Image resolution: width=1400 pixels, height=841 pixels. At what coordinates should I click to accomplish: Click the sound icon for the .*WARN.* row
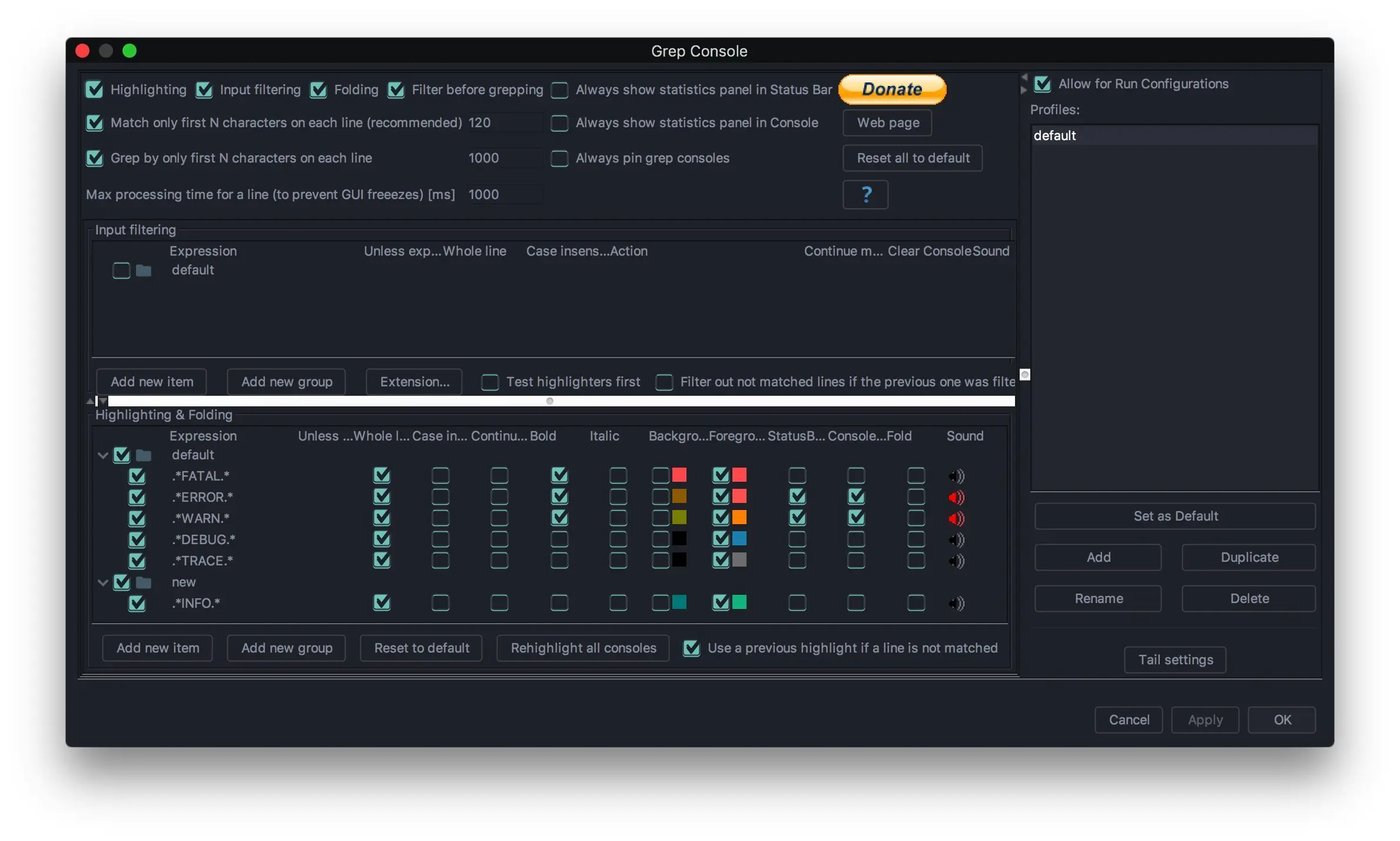(x=956, y=519)
